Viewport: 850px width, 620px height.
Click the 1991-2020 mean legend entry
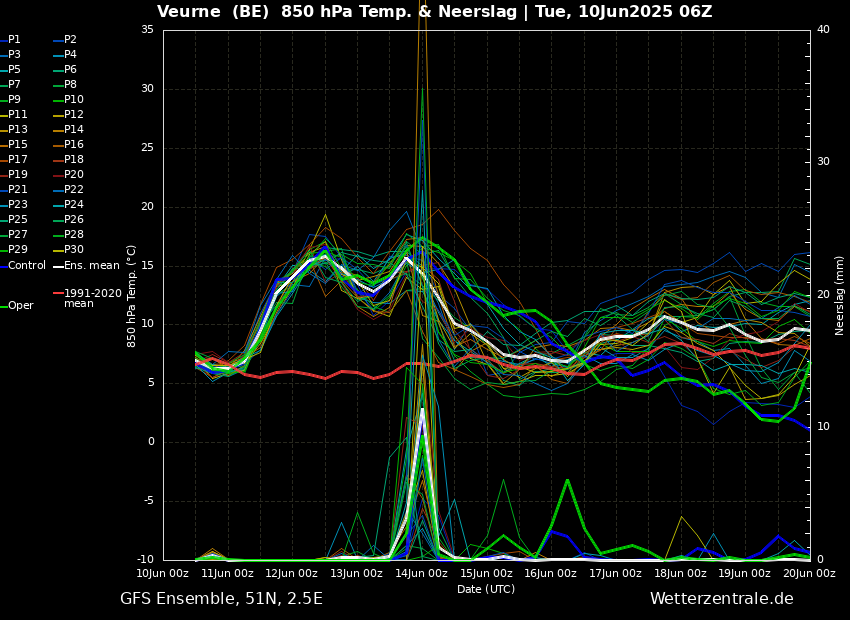coord(88,298)
